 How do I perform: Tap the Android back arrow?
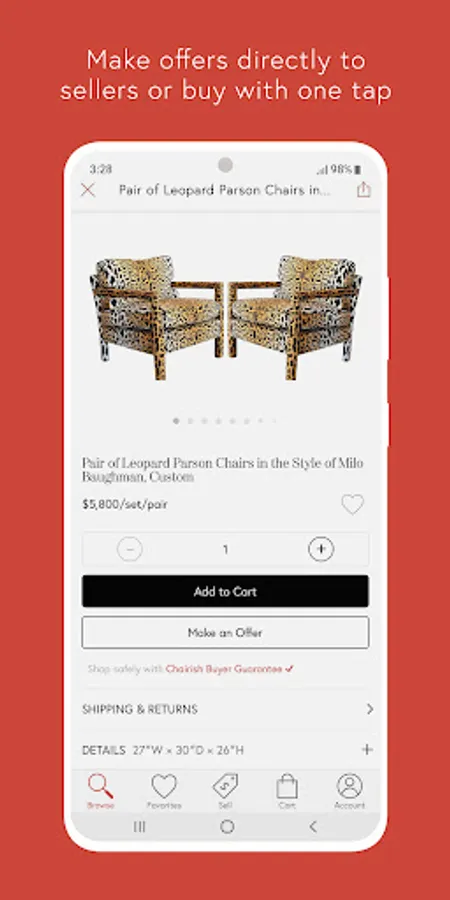pos(313,827)
